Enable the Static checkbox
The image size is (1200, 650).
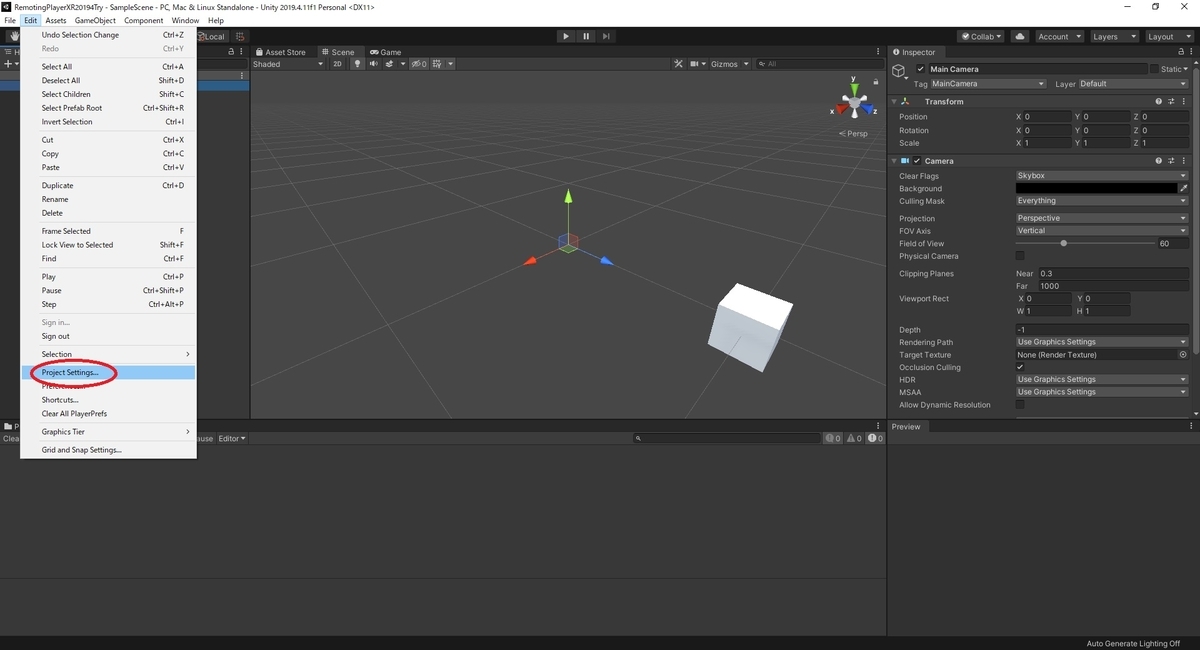pyautogui.click(x=1154, y=69)
